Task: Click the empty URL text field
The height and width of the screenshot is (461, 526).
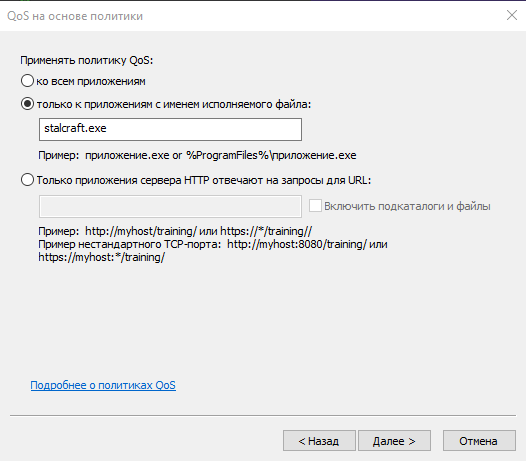Action: (170, 206)
